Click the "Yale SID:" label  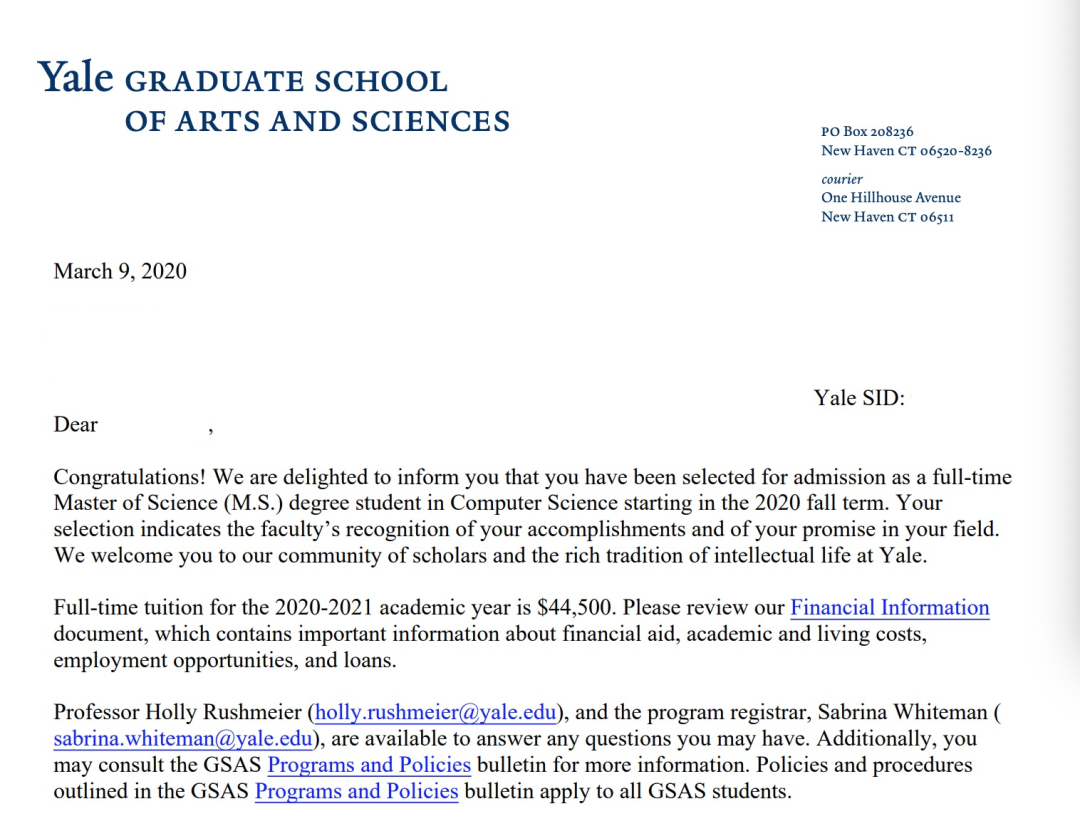click(x=859, y=399)
